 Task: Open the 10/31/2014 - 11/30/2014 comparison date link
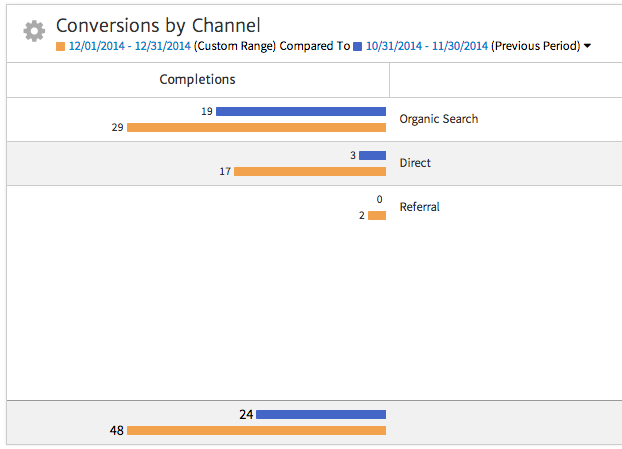point(426,46)
